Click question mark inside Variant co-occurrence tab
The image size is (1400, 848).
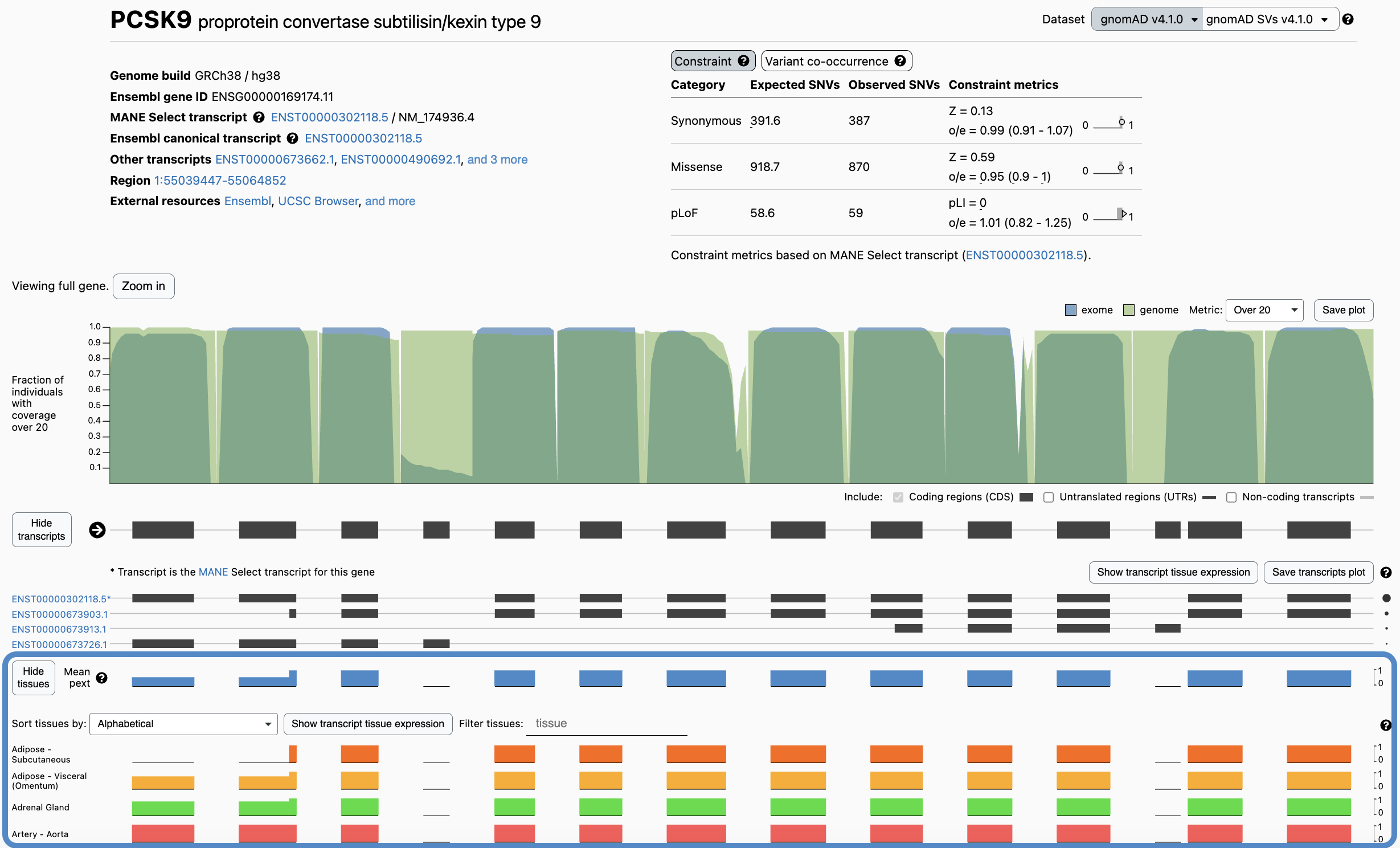point(900,61)
